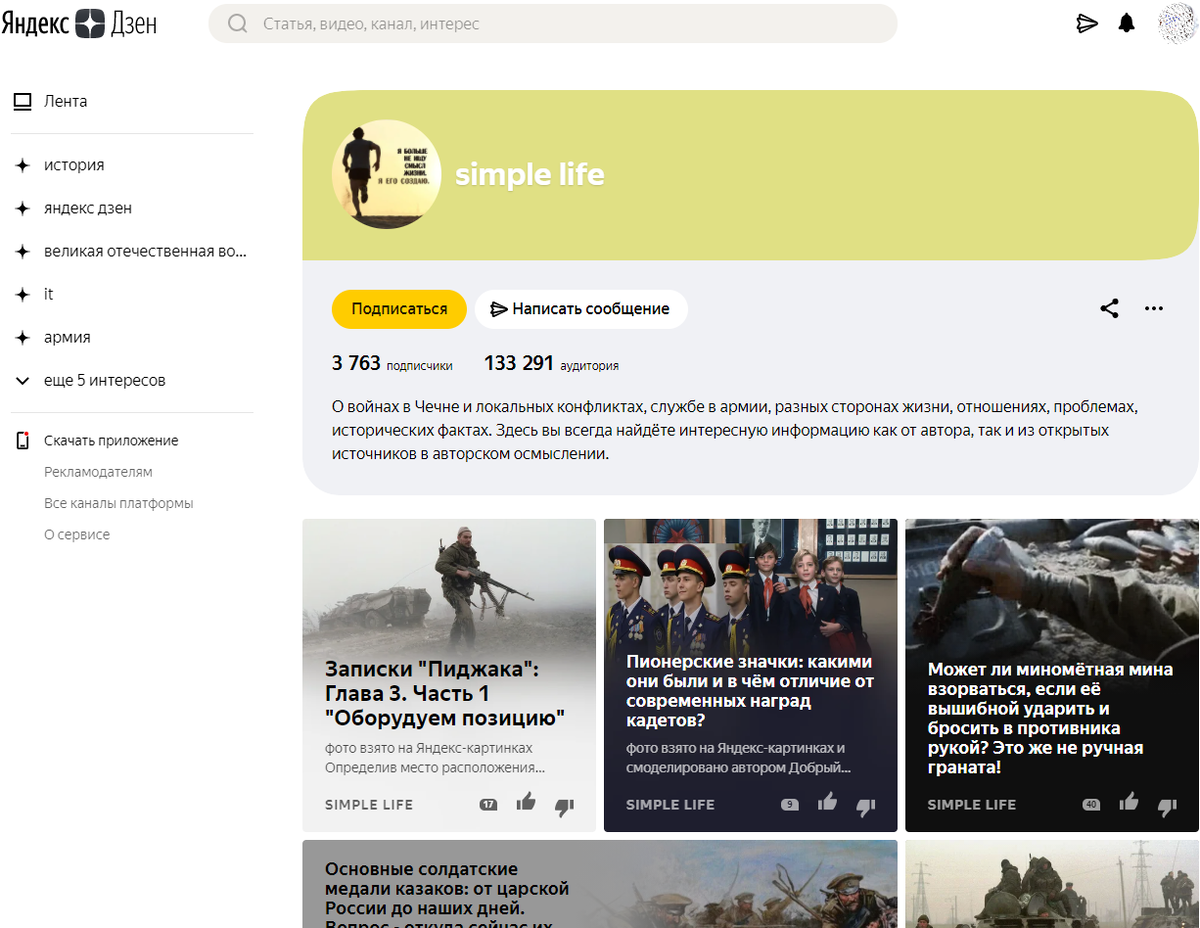Dislike the Записки "Пиджака" article
Image resolution: width=1200 pixels, height=928 pixels.
point(564,806)
